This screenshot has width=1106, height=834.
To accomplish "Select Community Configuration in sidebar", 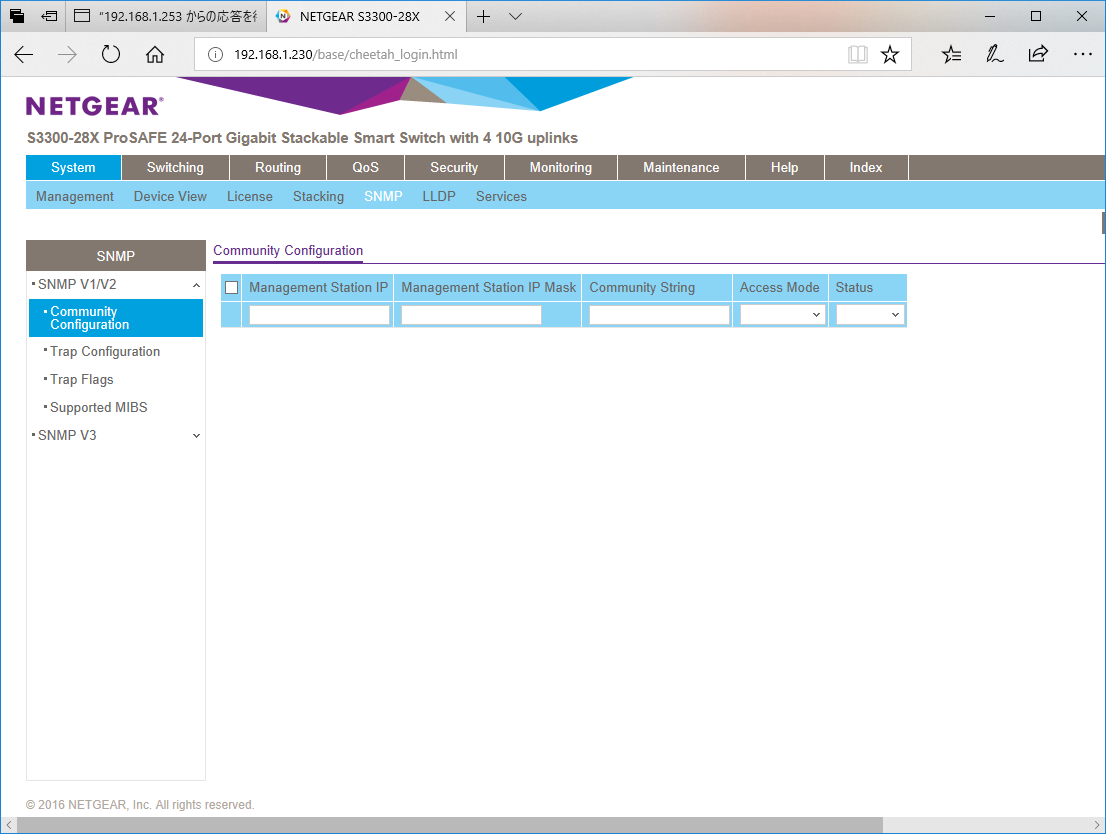I will click(116, 318).
